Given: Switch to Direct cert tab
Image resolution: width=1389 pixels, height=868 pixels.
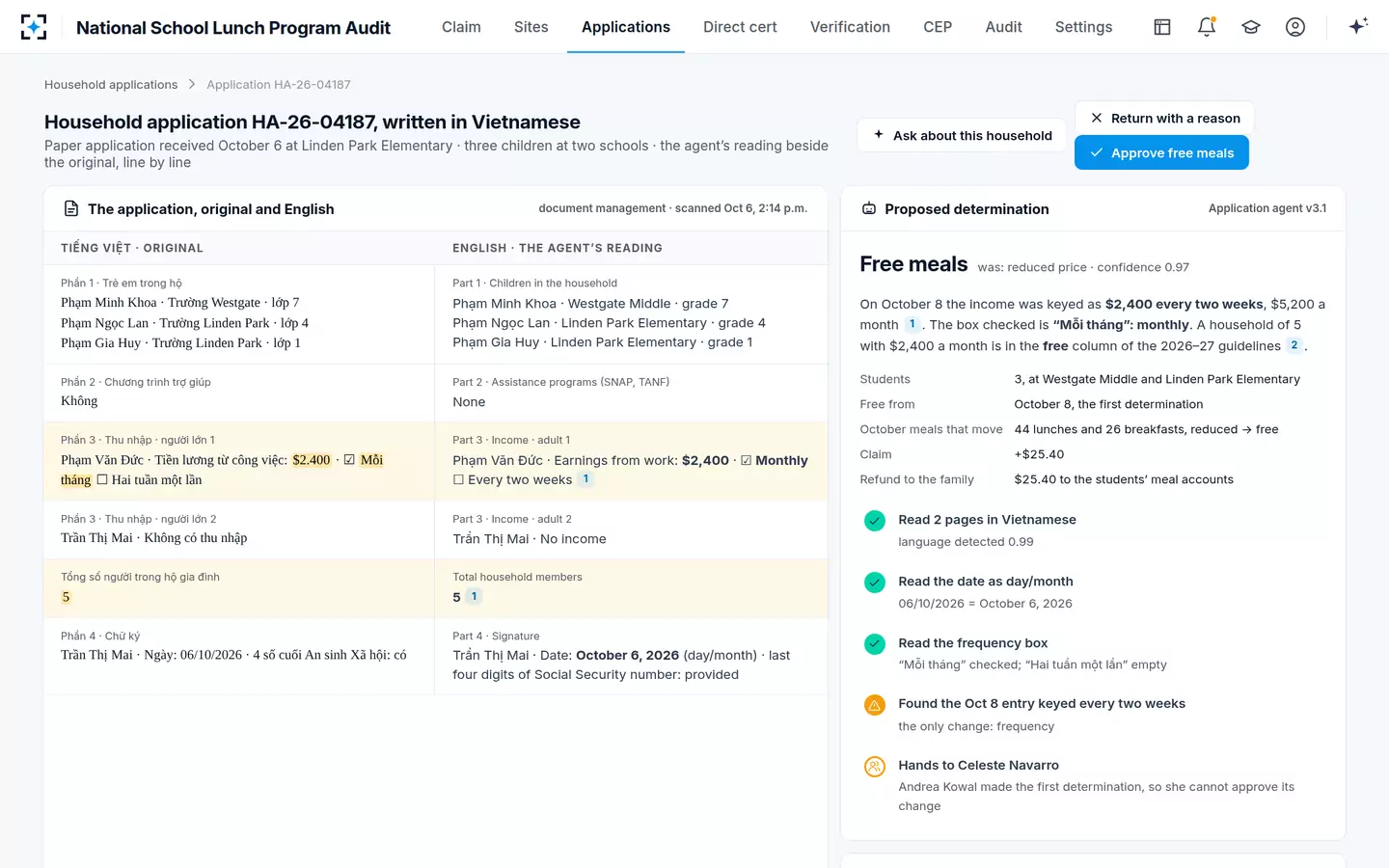Looking at the screenshot, I should [x=740, y=27].
